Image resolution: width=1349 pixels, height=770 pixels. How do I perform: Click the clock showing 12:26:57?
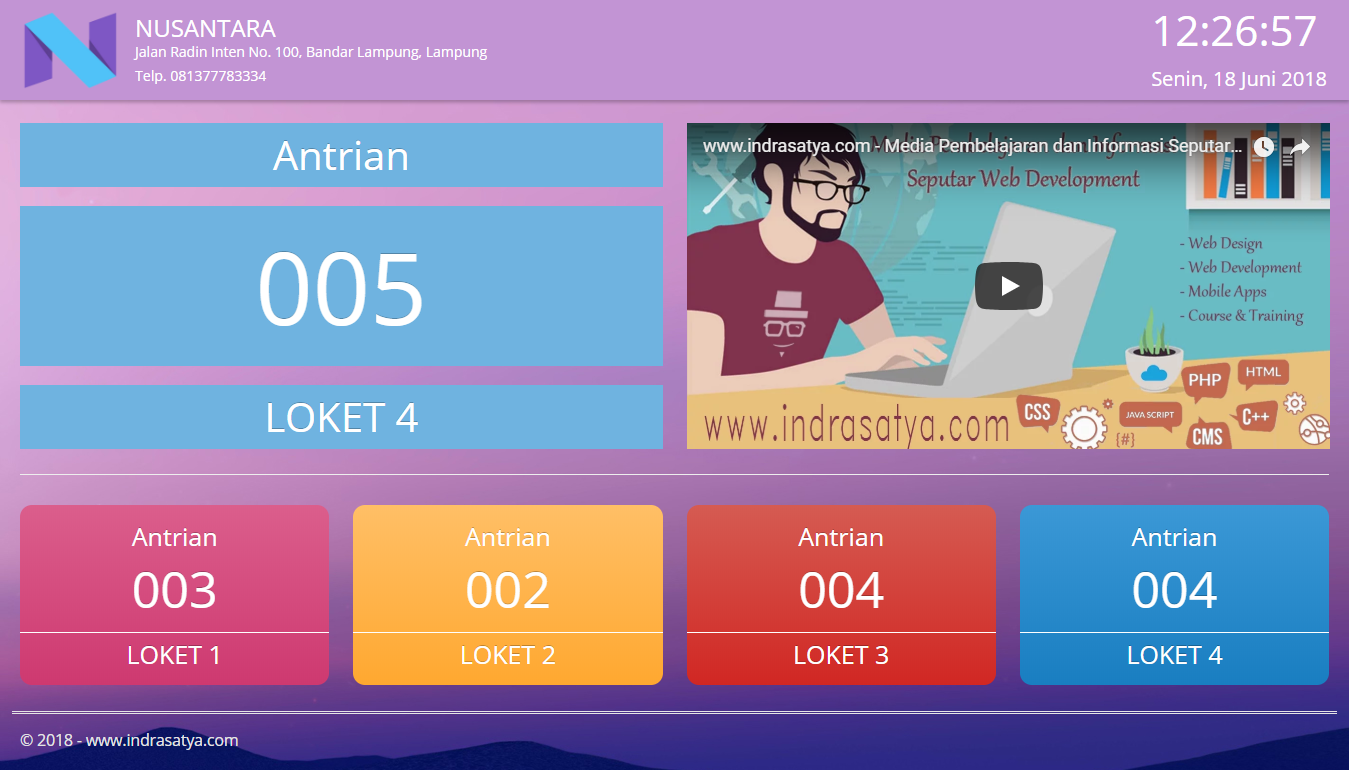point(1235,32)
